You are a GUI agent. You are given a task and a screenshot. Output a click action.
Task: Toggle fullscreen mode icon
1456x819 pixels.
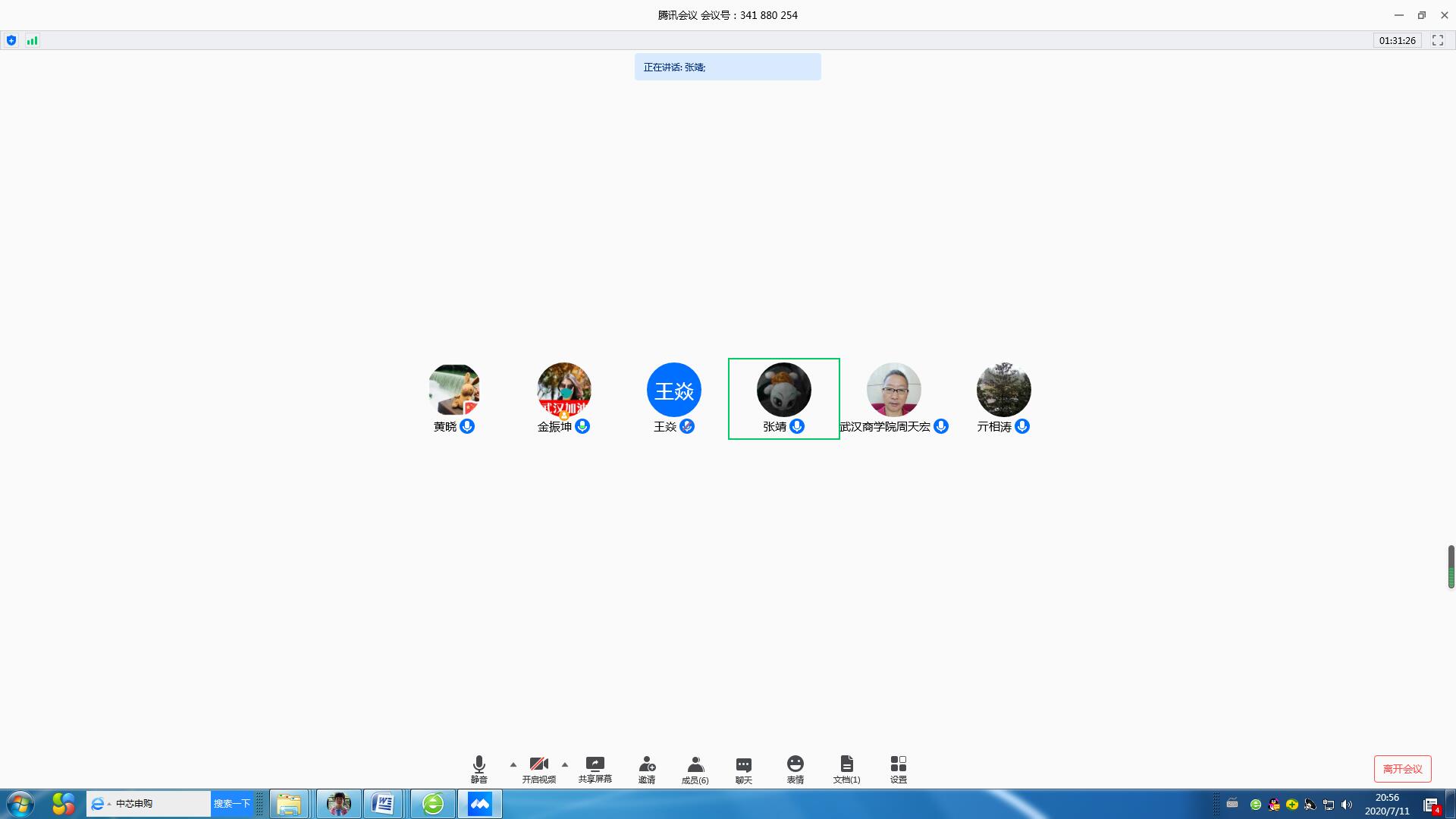[1437, 41]
